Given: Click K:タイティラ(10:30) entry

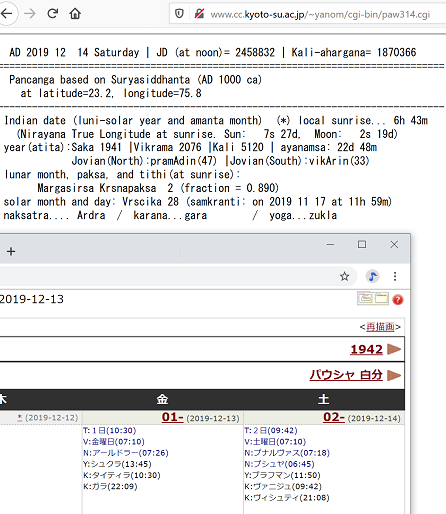Looking at the screenshot, I should tap(122, 475).
